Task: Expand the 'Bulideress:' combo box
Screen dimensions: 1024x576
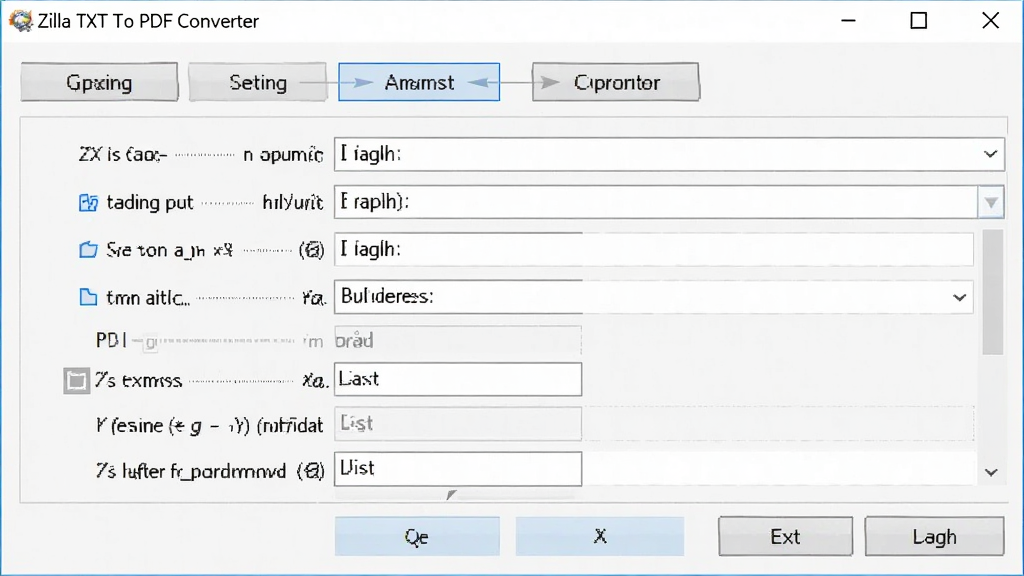Action: coord(959,298)
